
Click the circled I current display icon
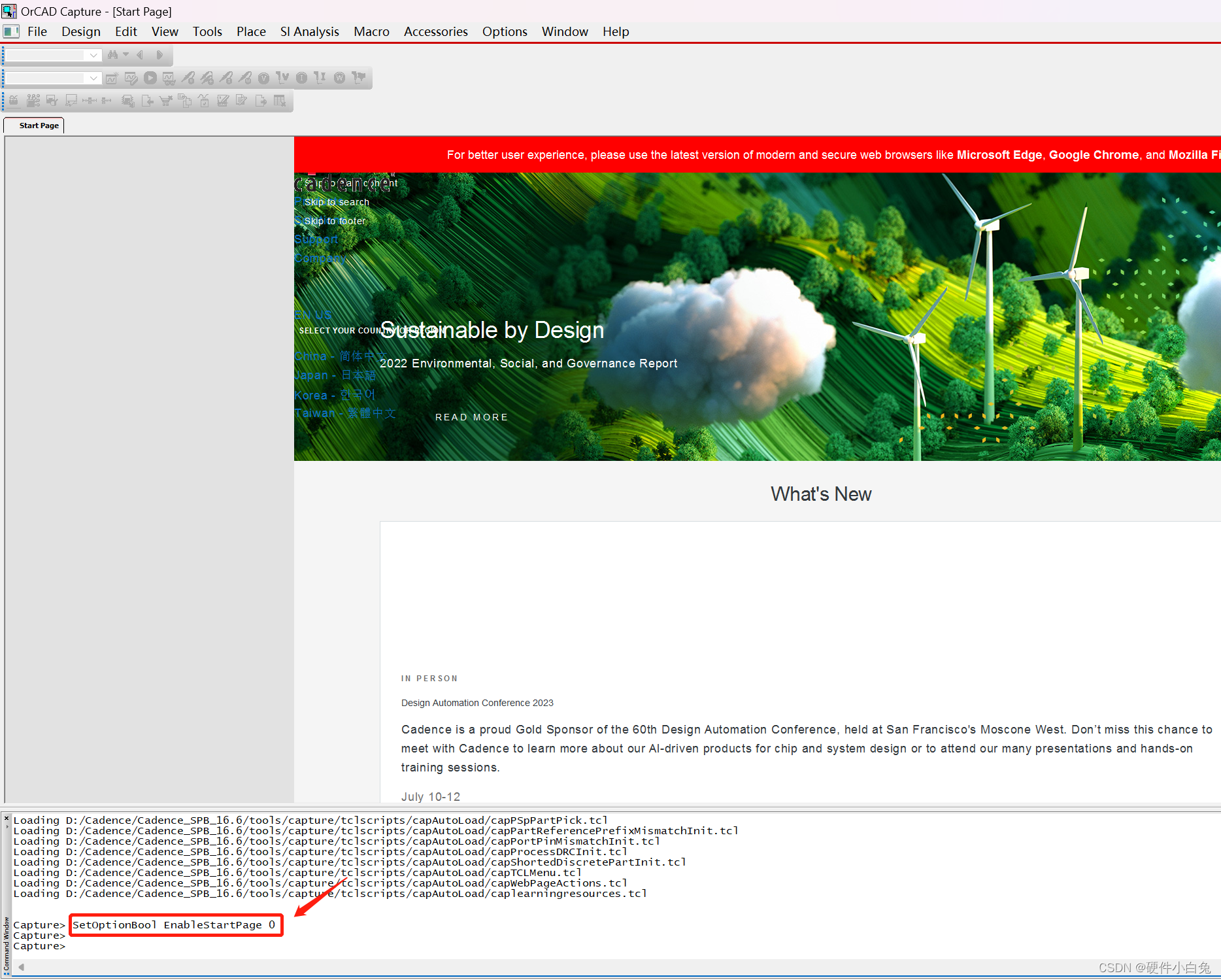301,78
